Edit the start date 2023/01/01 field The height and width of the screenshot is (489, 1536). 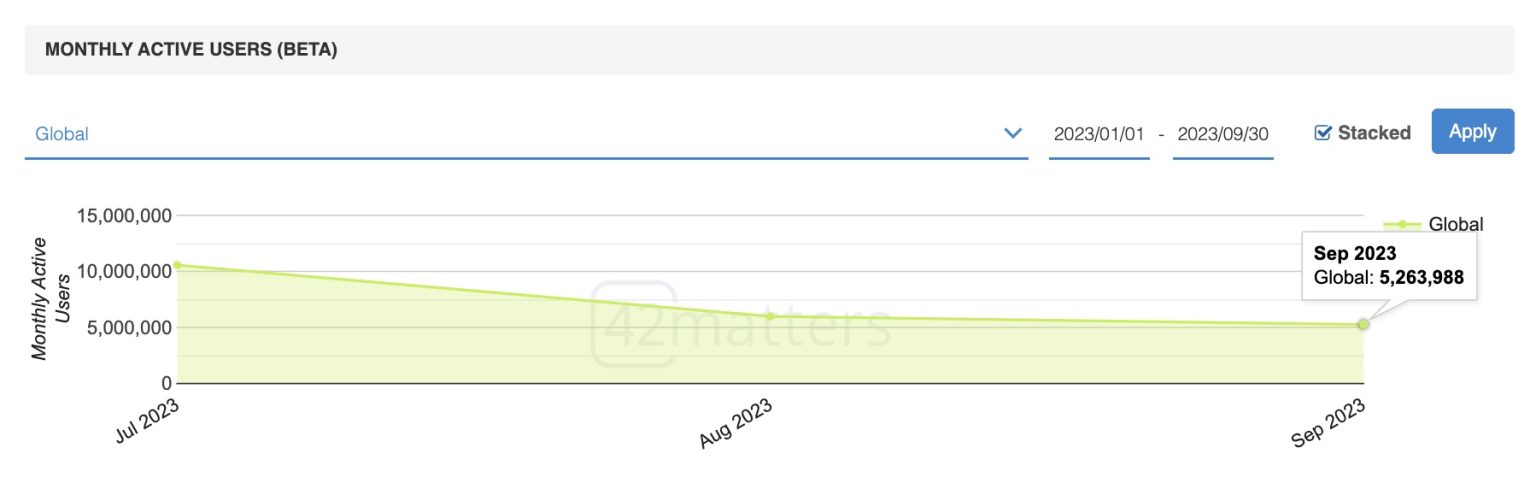click(x=1099, y=134)
